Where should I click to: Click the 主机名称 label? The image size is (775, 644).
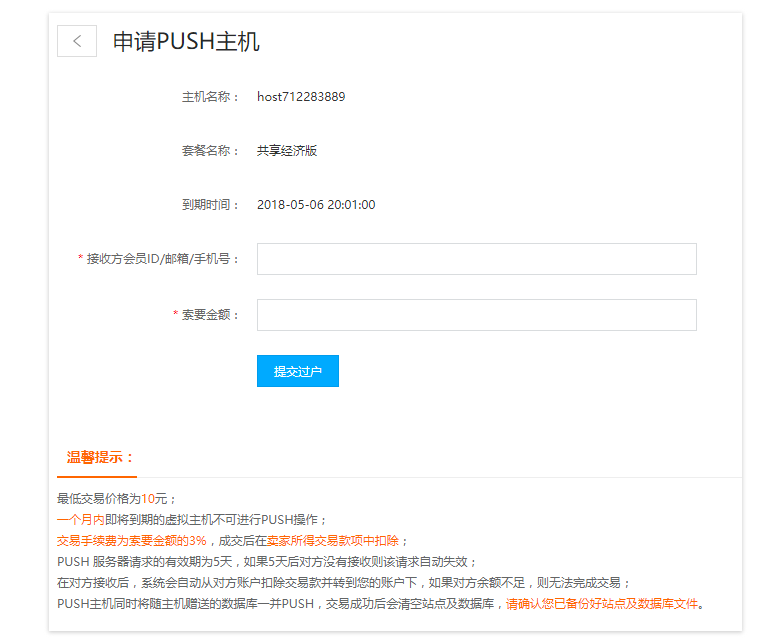210,97
